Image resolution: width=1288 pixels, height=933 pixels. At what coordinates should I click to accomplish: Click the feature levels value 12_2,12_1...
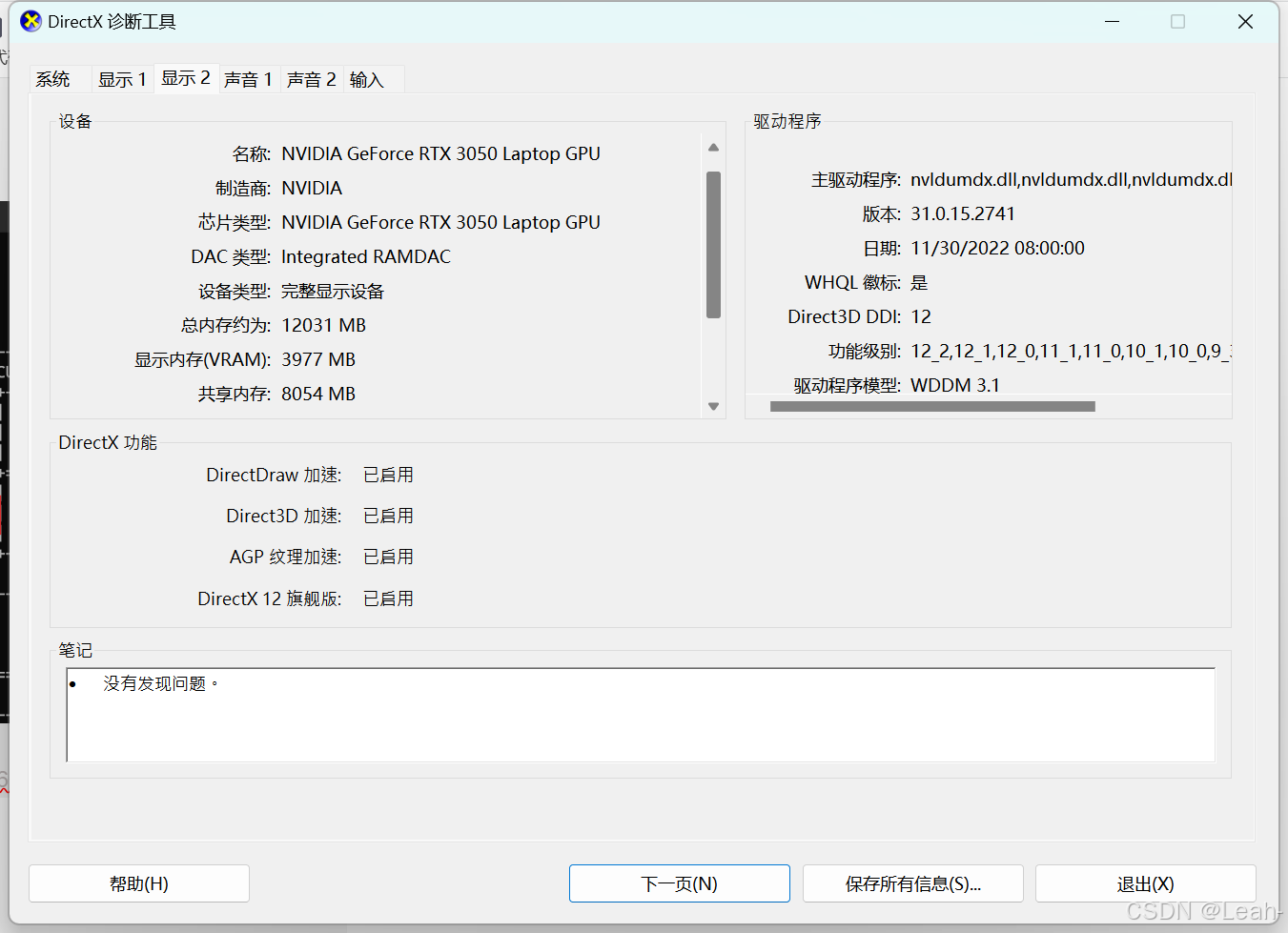[1071, 351]
